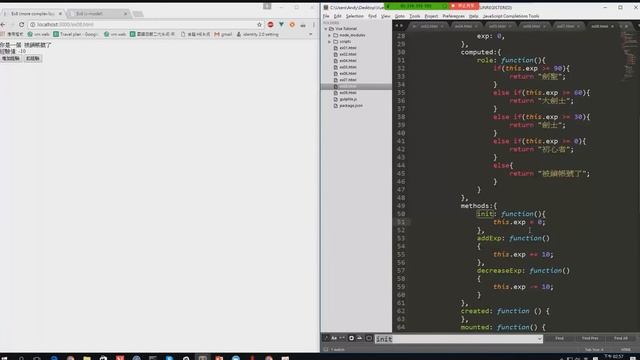The height and width of the screenshot is (360, 640).
Task: Switch to the first Sublime editor tab
Action: 428,26
